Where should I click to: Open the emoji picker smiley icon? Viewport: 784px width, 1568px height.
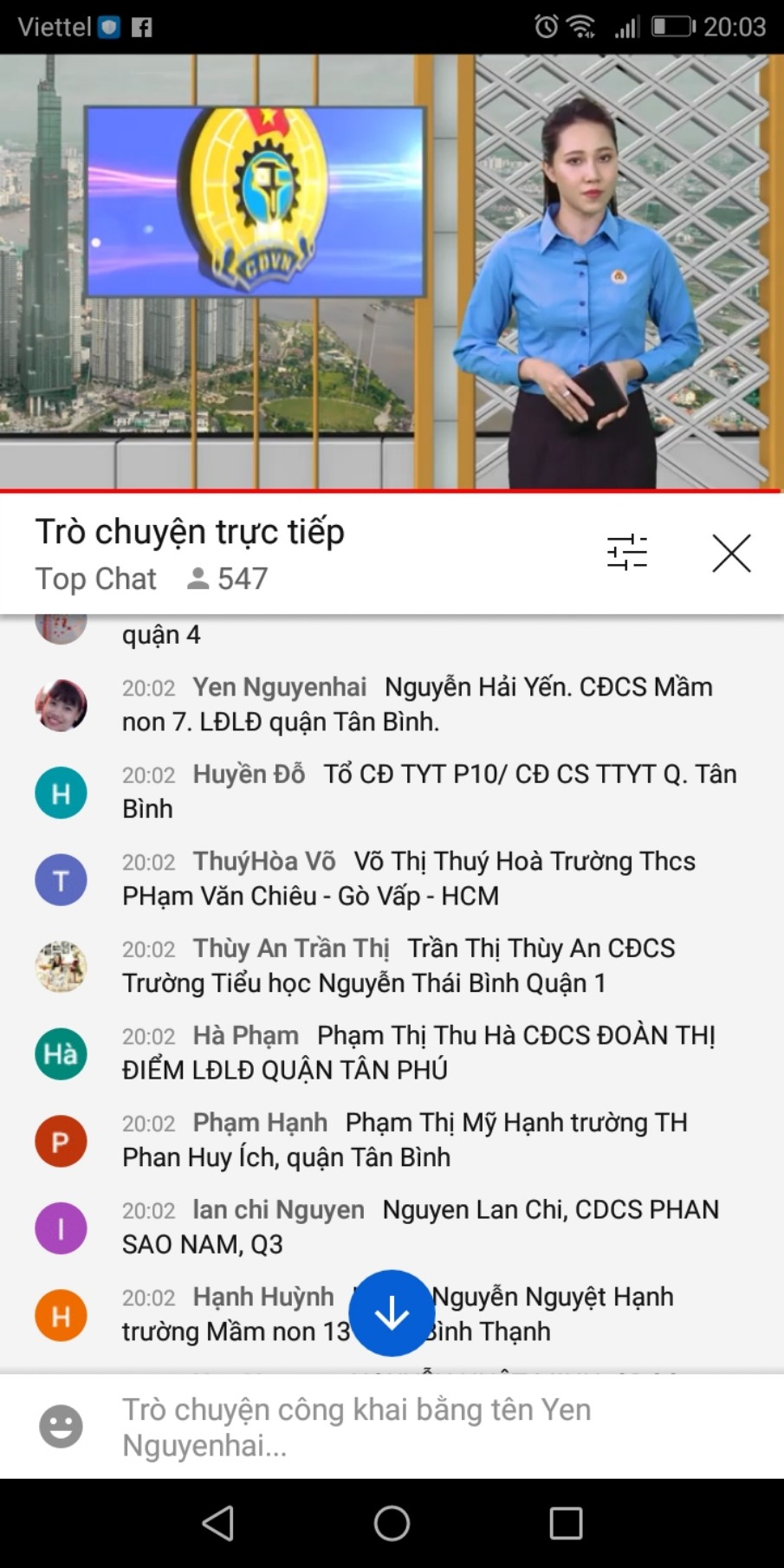click(x=61, y=1426)
